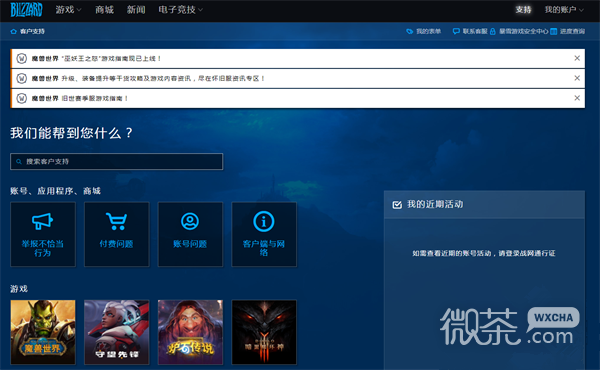Select the 魔兽世界 game thumbnail
Screen dimensions: 600x370
[43, 332]
